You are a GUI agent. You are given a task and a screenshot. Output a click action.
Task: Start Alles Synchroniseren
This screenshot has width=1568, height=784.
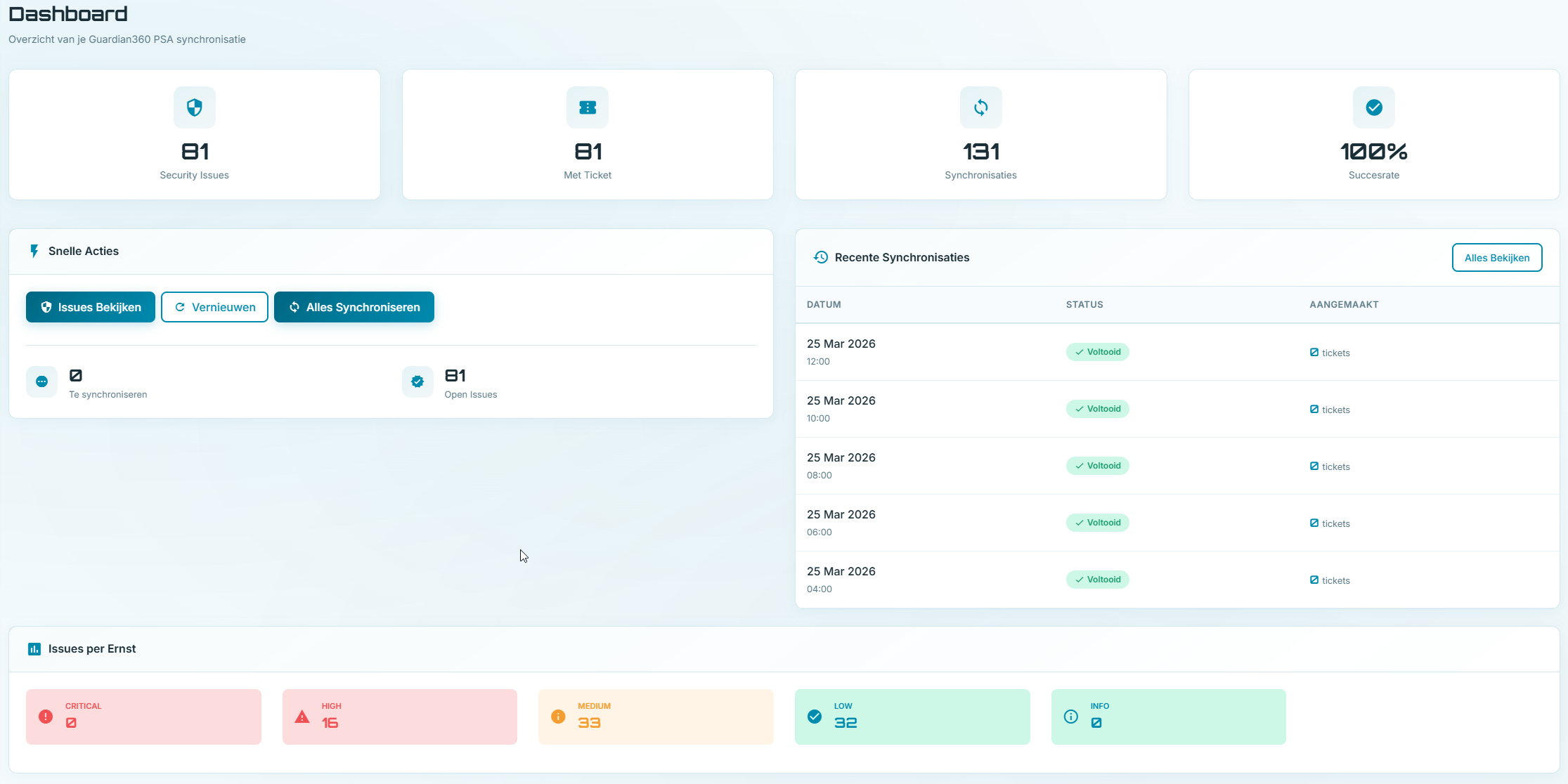point(354,307)
